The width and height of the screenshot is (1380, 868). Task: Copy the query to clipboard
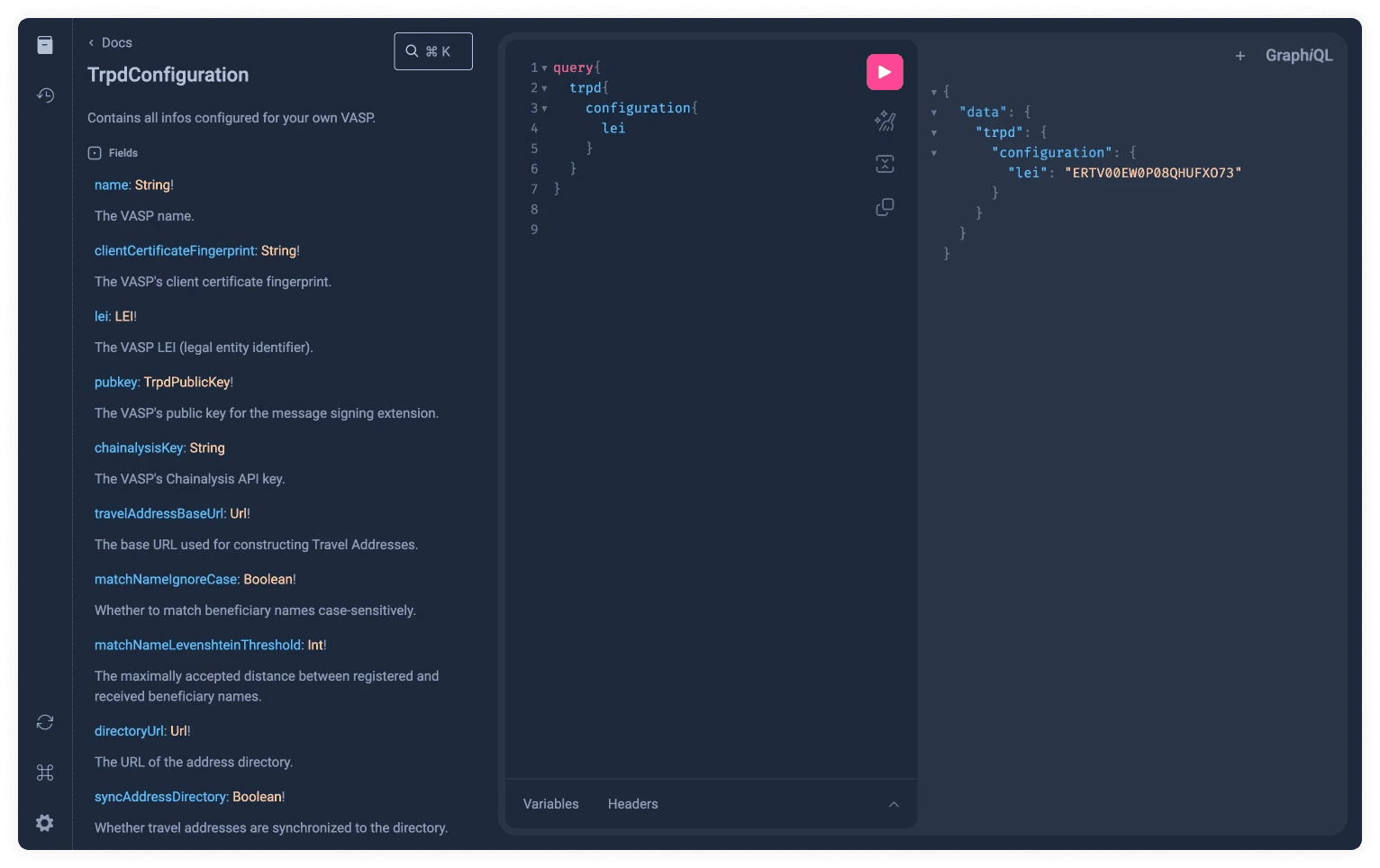pos(884,206)
